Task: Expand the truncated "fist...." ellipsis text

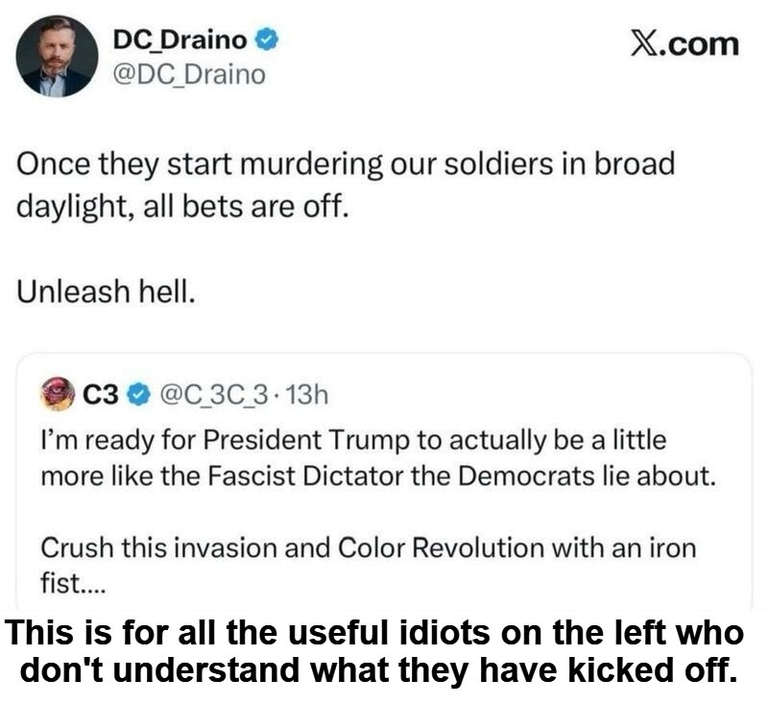Action: (69, 581)
